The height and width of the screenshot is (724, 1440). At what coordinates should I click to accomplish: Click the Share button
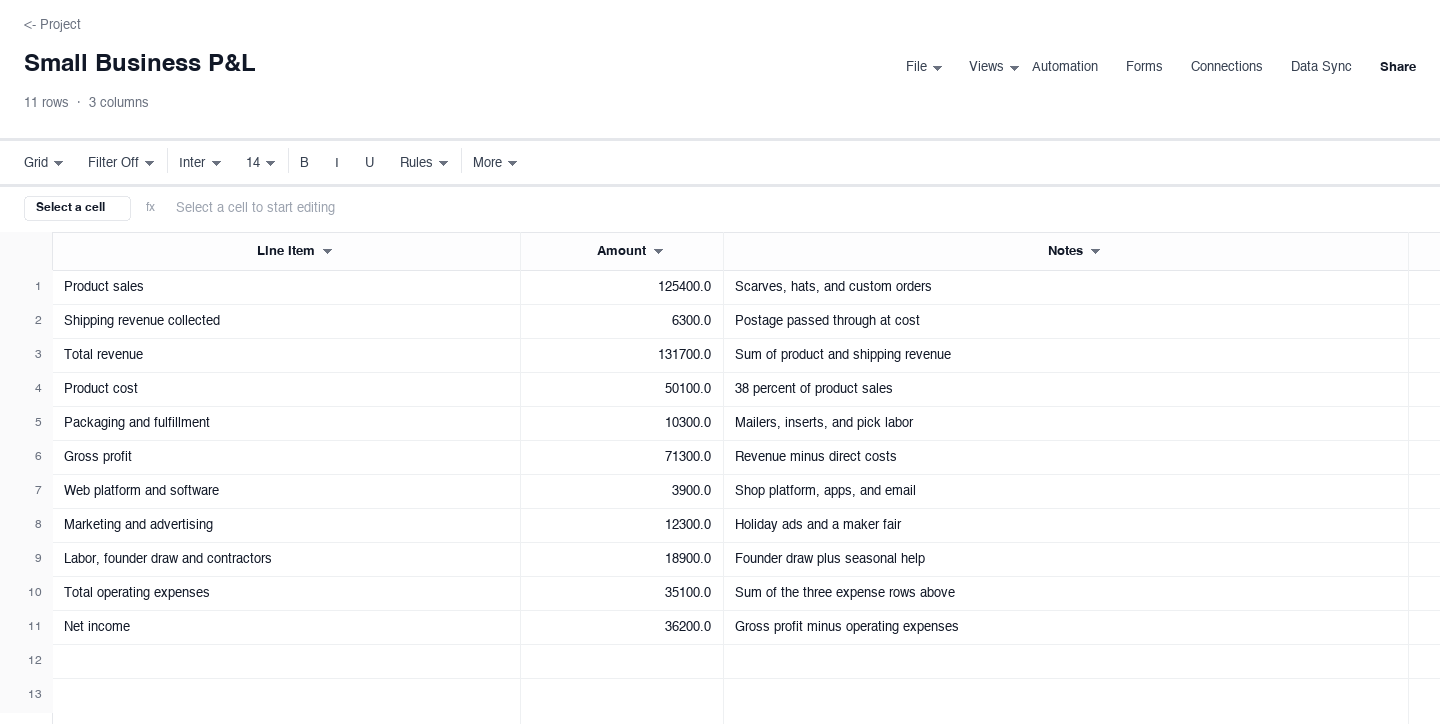1398,67
